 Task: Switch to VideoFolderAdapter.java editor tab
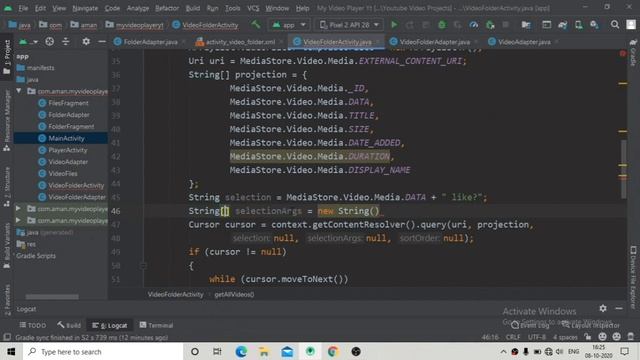point(434,42)
